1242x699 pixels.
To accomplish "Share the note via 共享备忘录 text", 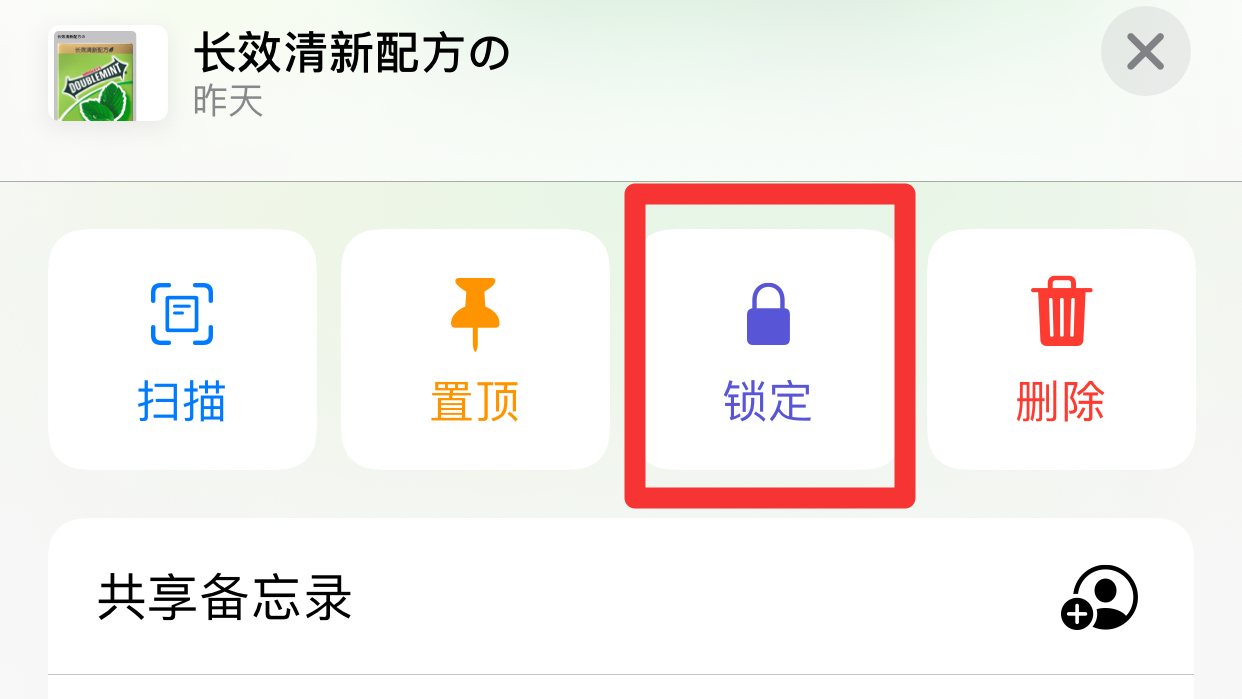I will coord(225,598).
